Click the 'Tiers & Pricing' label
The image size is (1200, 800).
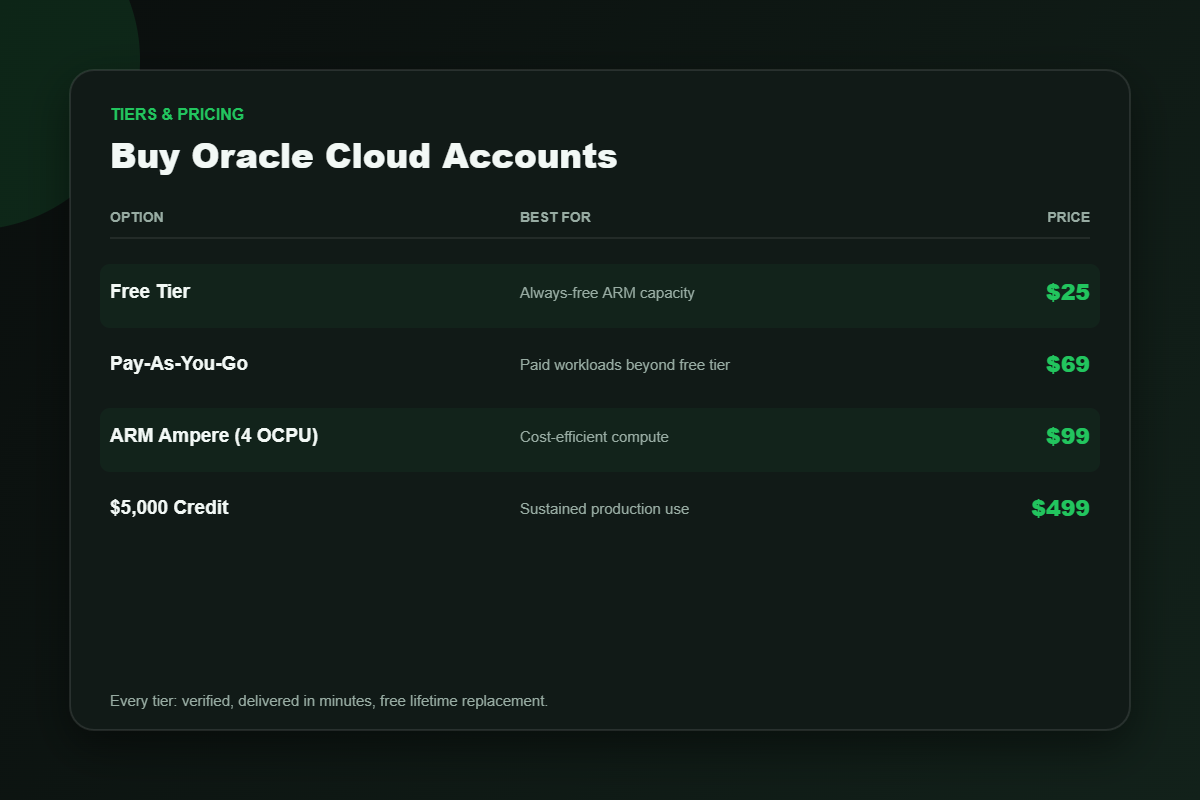click(x=177, y=114)
